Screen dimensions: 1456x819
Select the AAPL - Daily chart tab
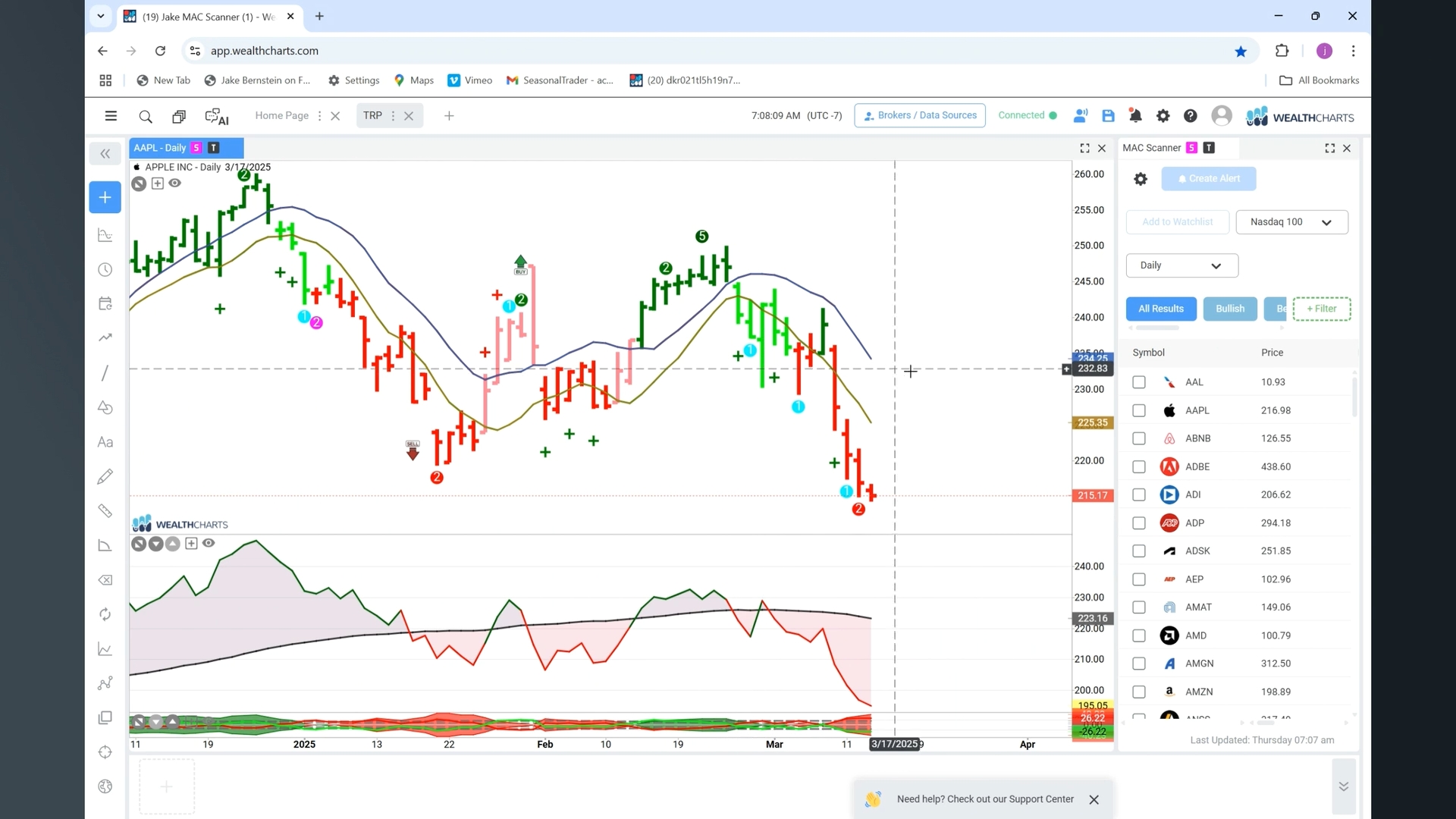186,149
